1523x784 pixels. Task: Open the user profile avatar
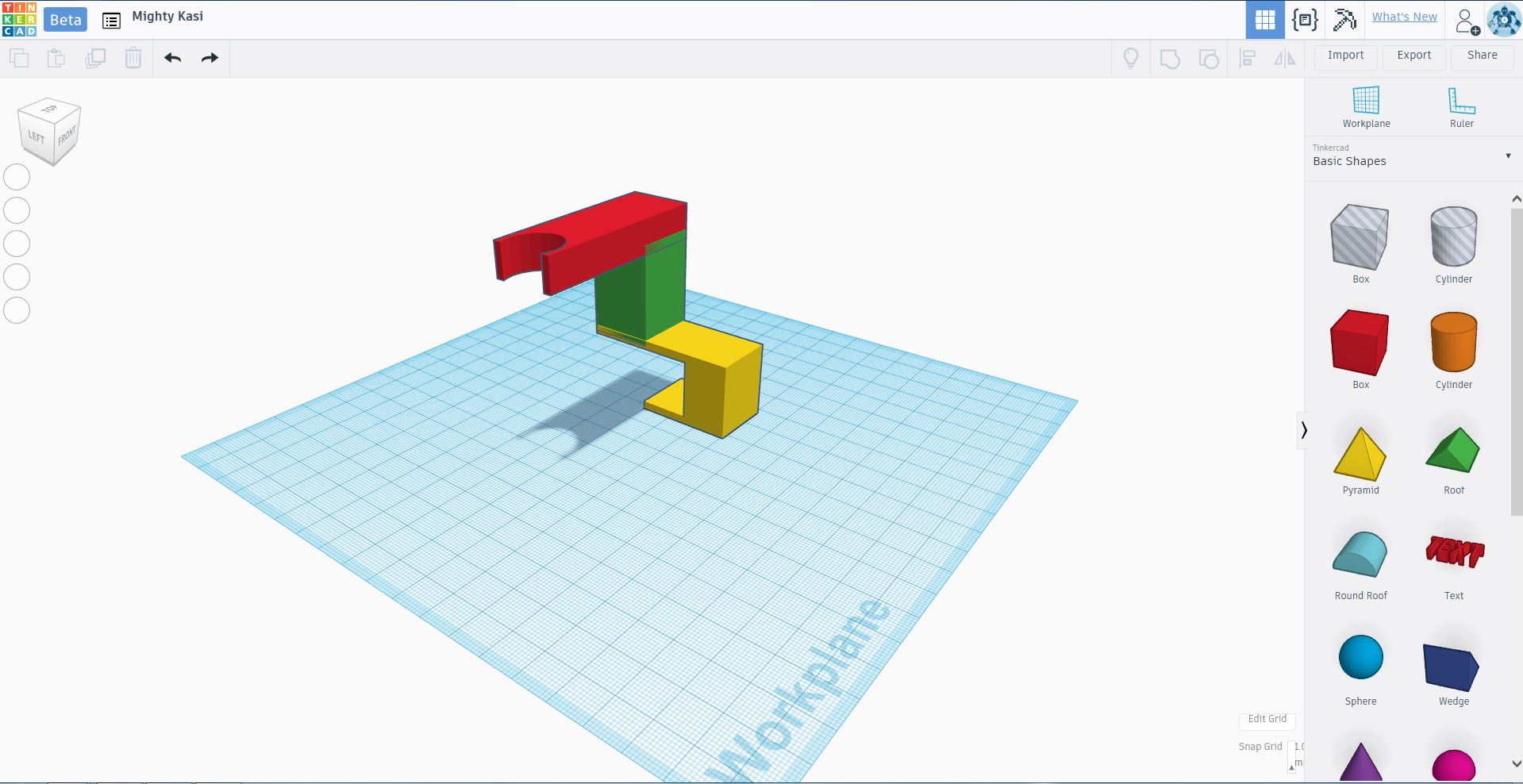click(x=1503, y=20)
